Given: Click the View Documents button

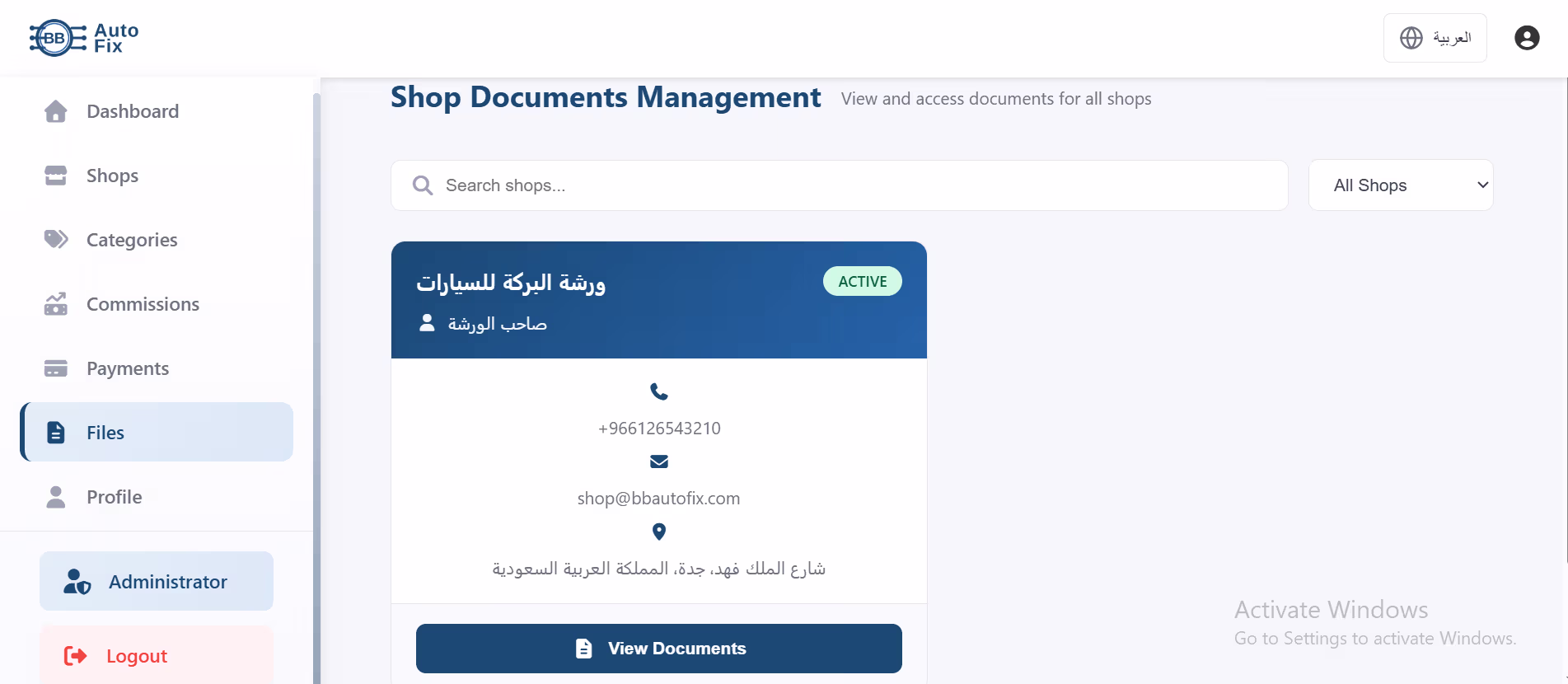Looking at the screenshot, I should [659, 649].
